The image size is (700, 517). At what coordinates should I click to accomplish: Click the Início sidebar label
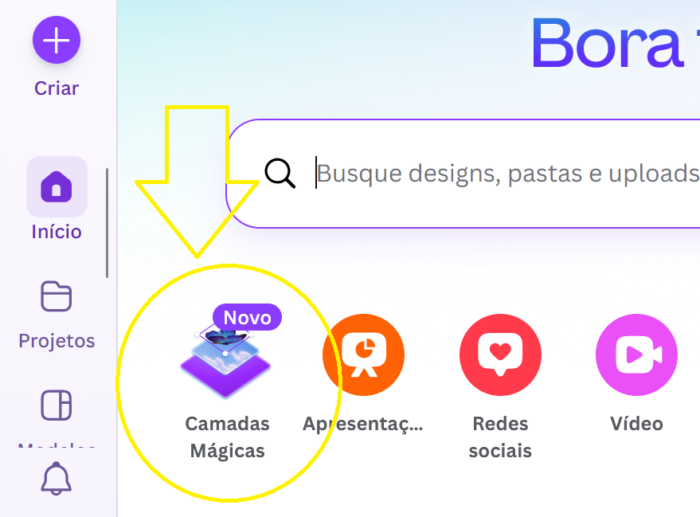click(57, 232)
